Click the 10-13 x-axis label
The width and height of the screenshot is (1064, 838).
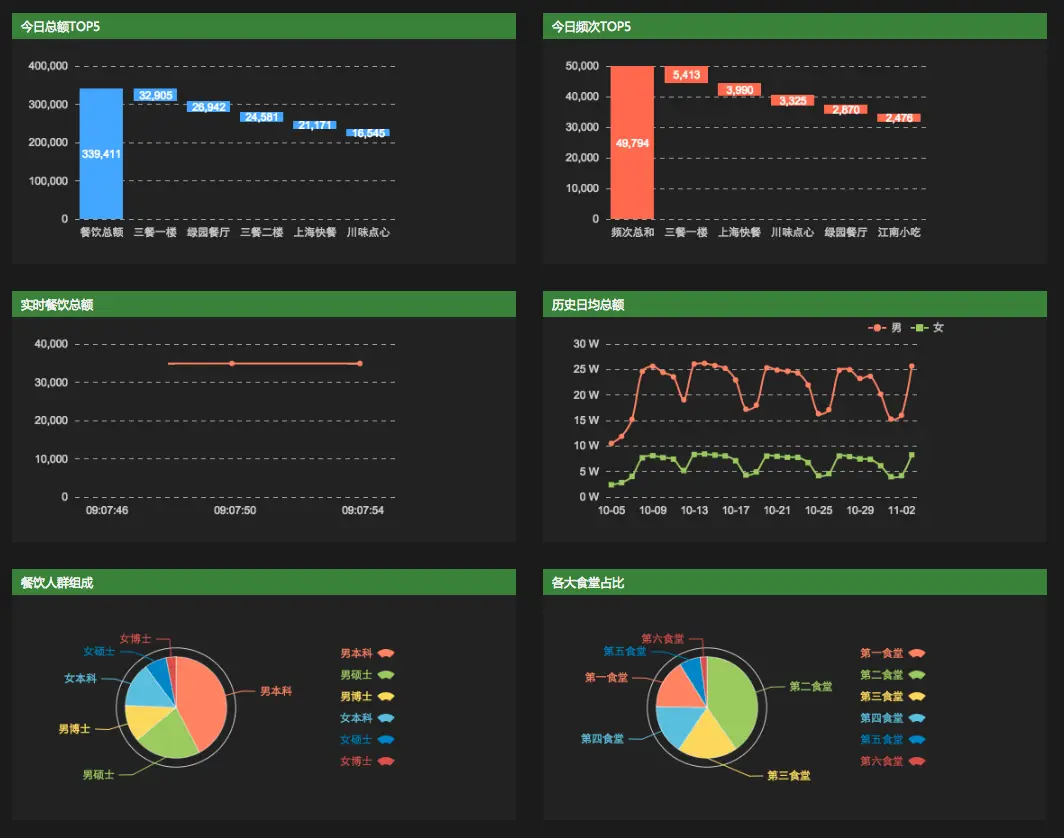pyautogui.click(x=694, y=510)
